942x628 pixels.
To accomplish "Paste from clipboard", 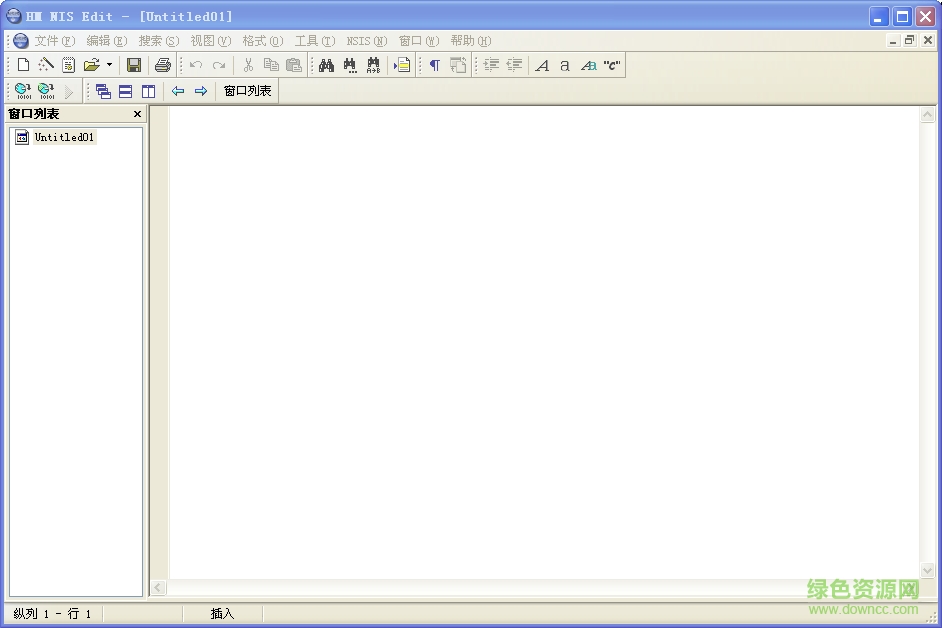I will (x=293, y=65).
